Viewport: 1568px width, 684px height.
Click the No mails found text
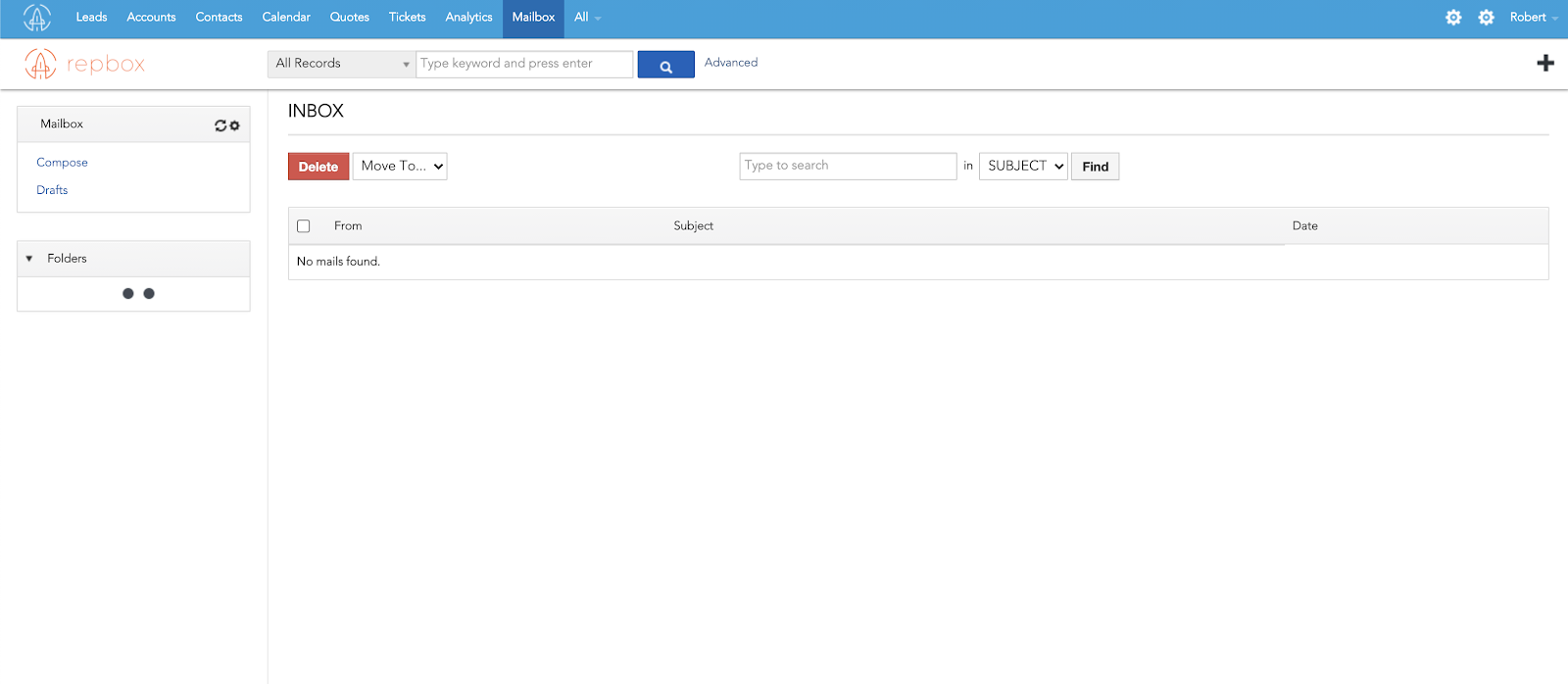pos(338,262)
